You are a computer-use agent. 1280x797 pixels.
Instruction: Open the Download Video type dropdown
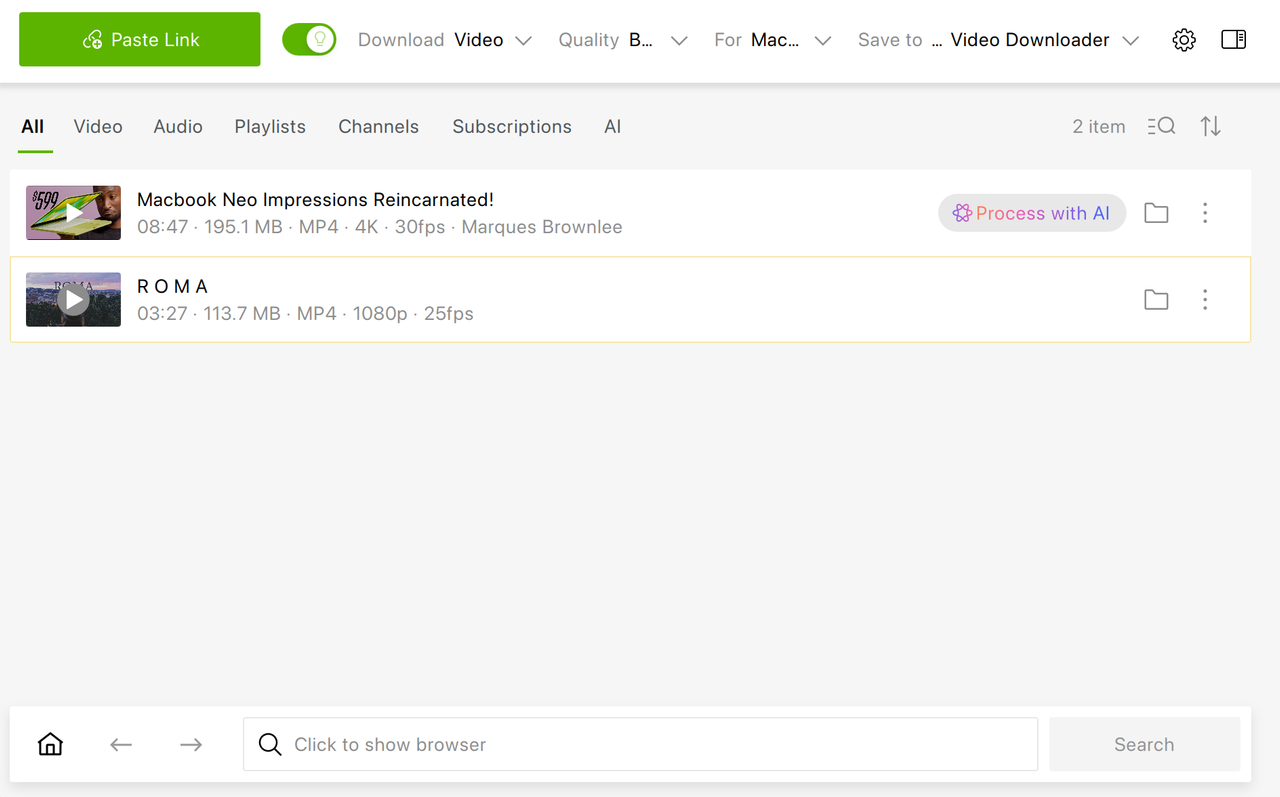(445, 40)
